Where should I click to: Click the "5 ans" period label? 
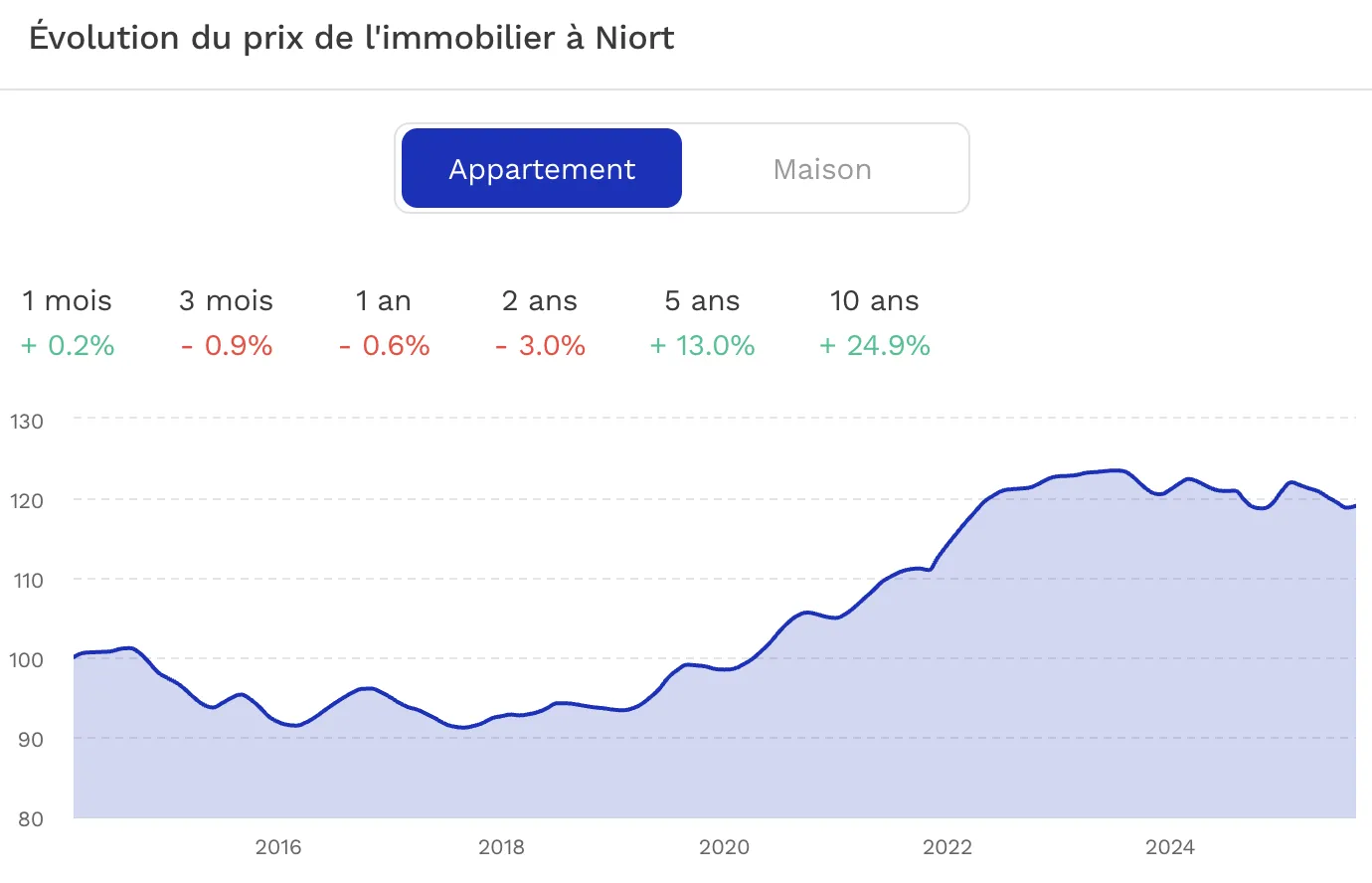pos(702,300)
